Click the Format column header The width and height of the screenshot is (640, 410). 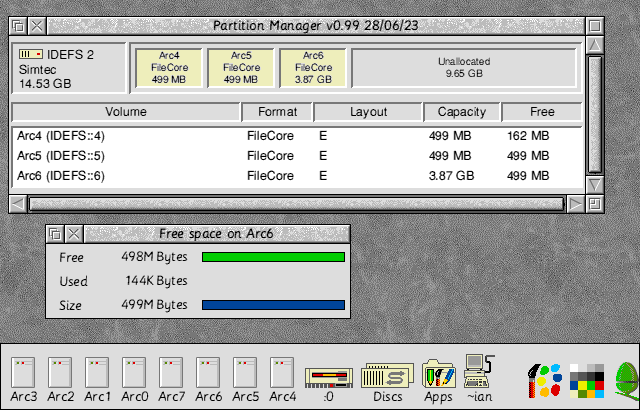click(277, 112)
